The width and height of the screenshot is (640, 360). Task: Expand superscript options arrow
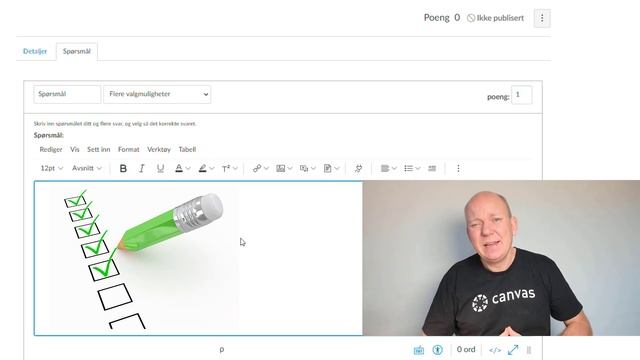point(235,168)
